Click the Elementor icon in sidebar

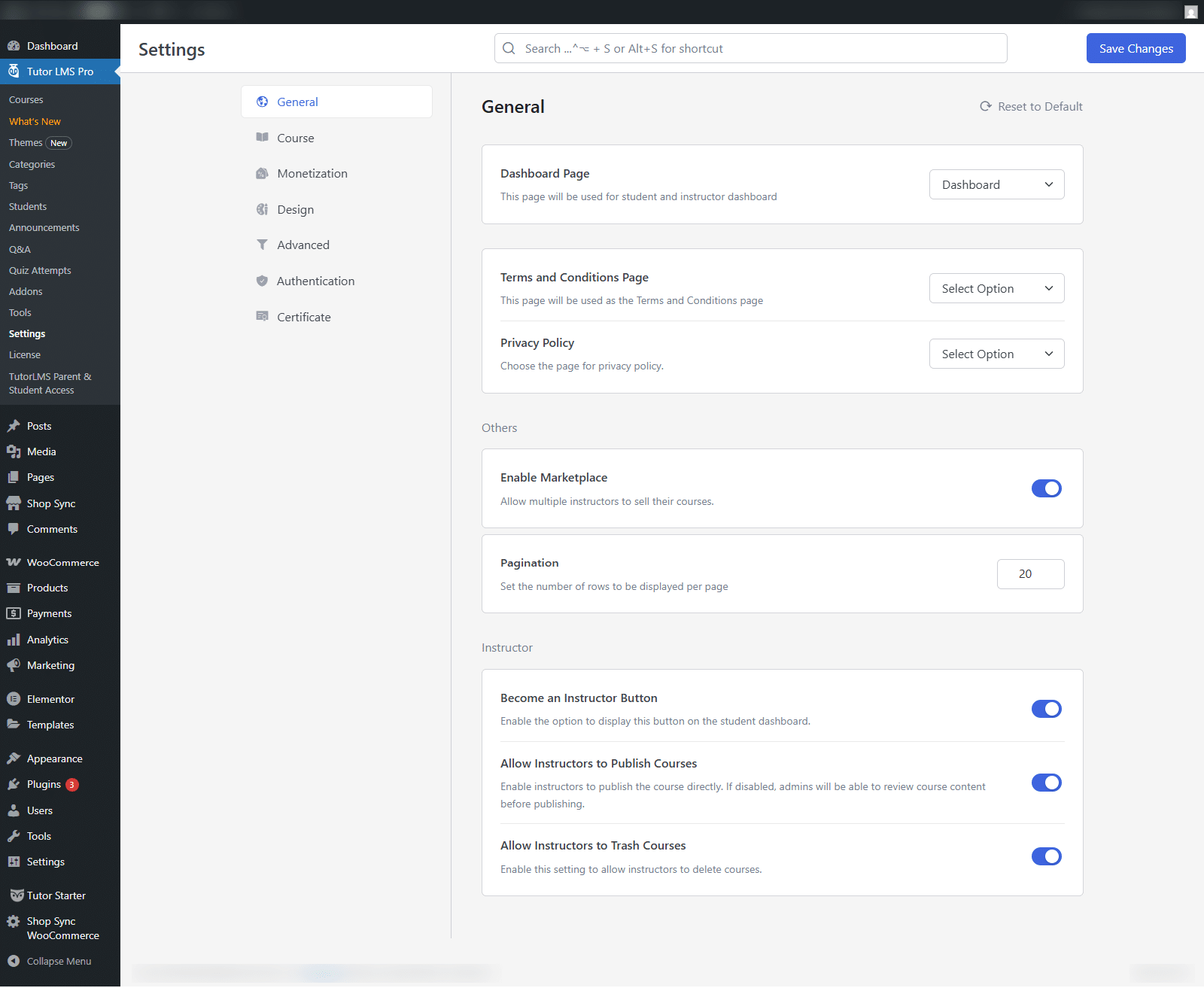coord(14,699)
